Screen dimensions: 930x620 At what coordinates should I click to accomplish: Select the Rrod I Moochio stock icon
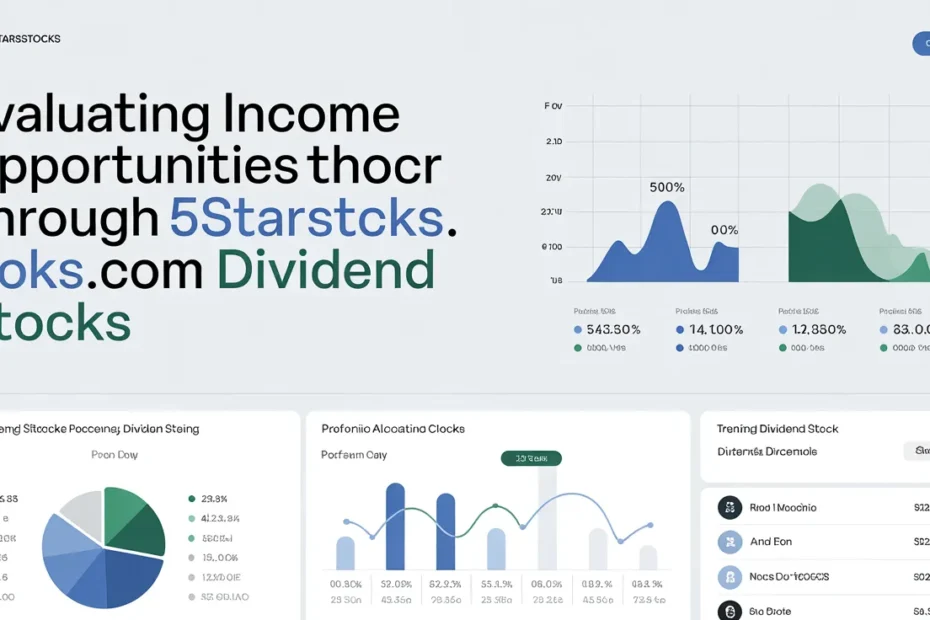[x=730, y=507]
